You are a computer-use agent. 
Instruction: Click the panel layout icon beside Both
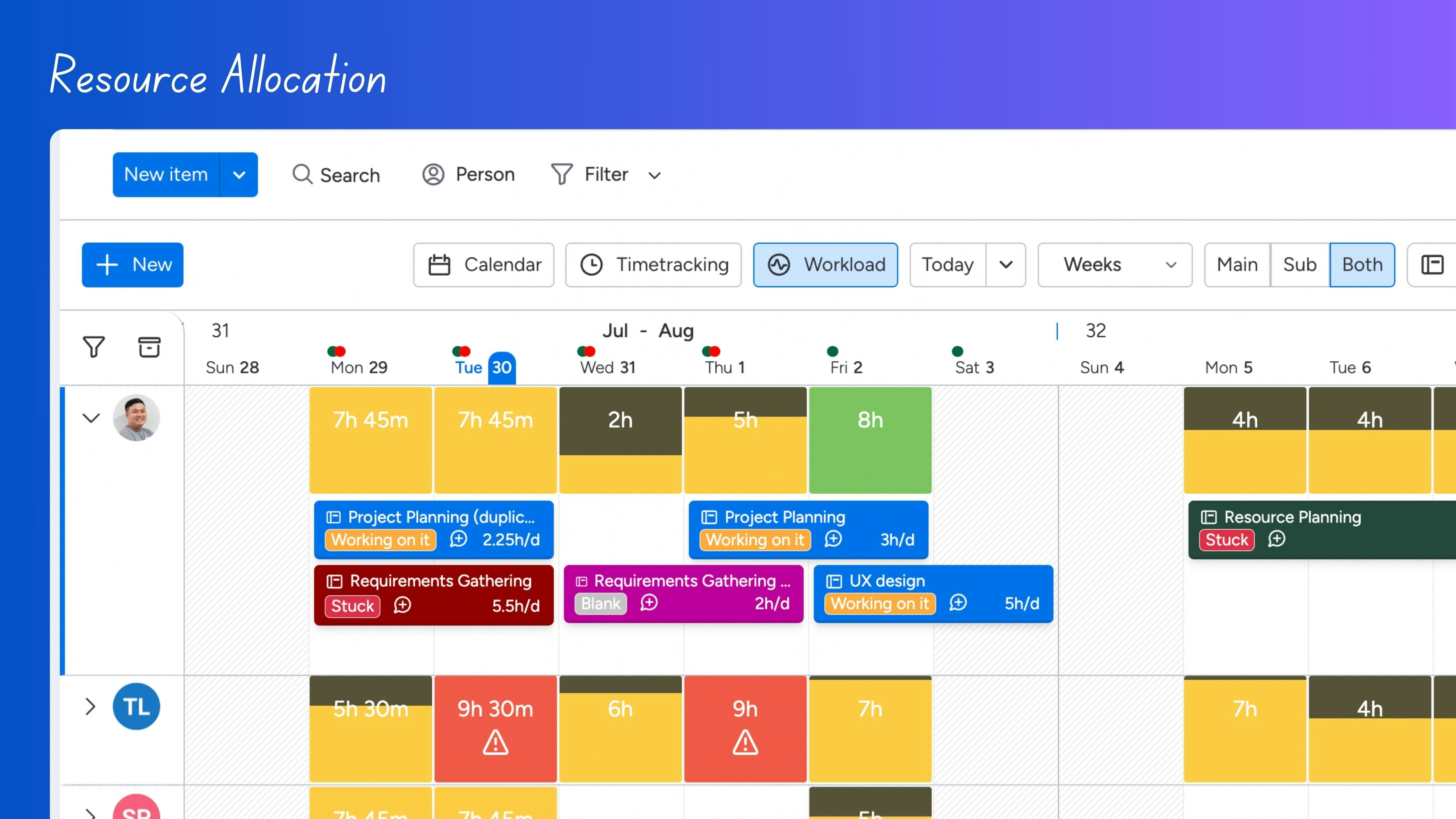[1432, 265]
